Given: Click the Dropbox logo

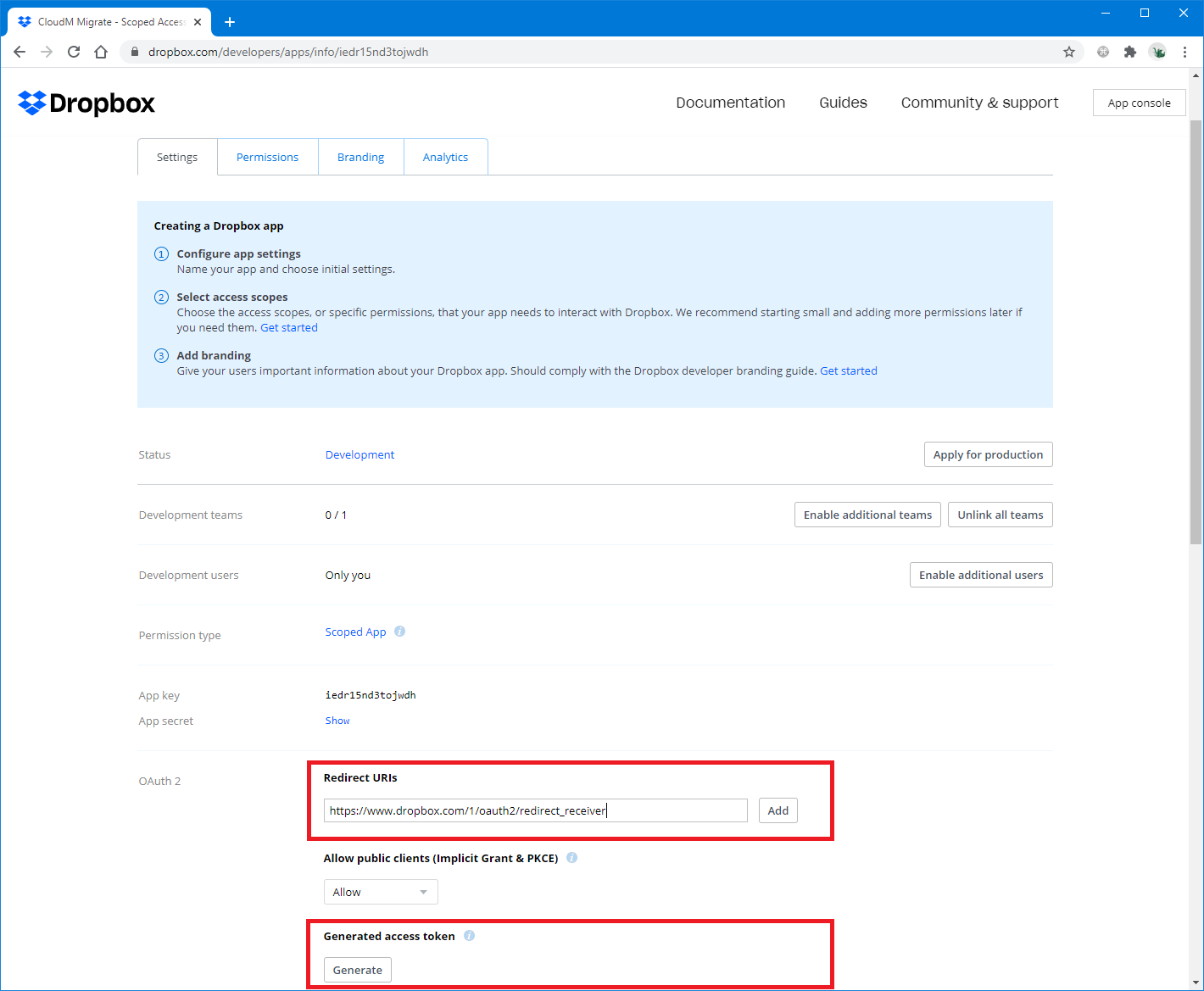Looking at the screenshot, I should coord(86,103).
